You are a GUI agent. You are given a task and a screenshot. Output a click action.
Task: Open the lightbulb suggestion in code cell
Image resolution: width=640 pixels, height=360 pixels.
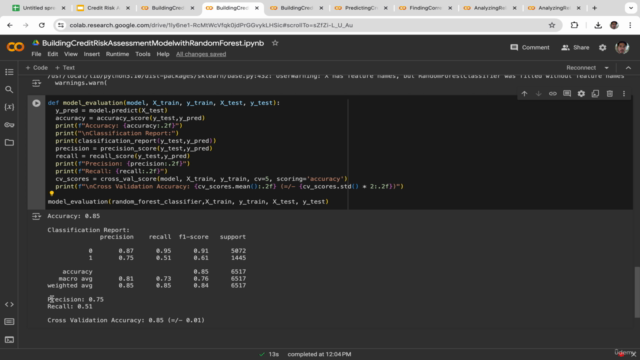click(x=52, y=193)
